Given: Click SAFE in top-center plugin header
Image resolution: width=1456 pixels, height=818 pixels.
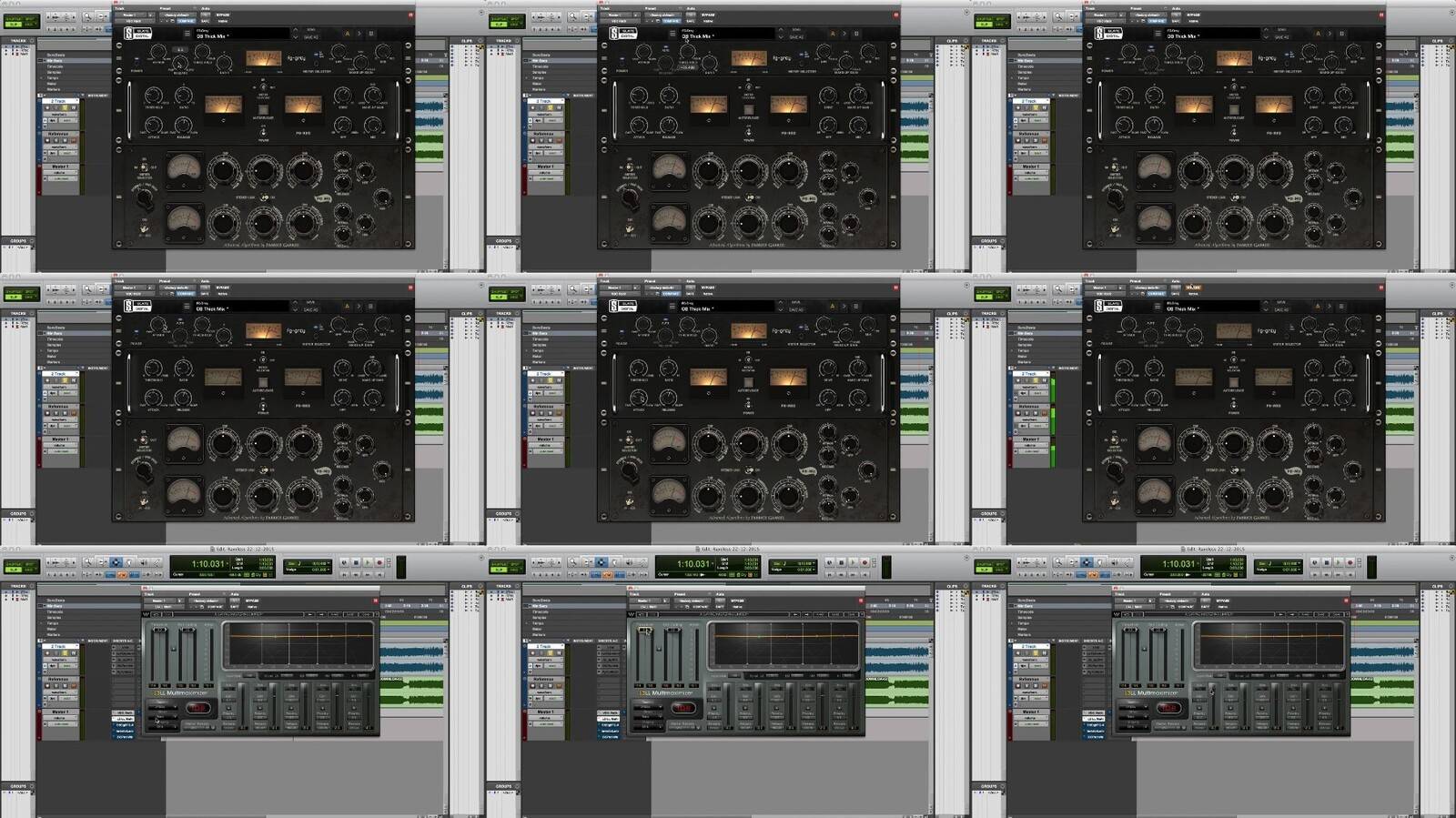Looking at the screenshot, I should (x=690, y=21).
